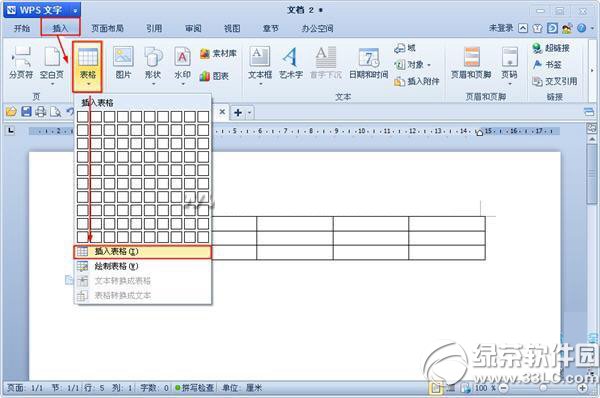600x398 pixels.
Task: Click the Page Number (页码) icon
Action: tap(510, 62)
